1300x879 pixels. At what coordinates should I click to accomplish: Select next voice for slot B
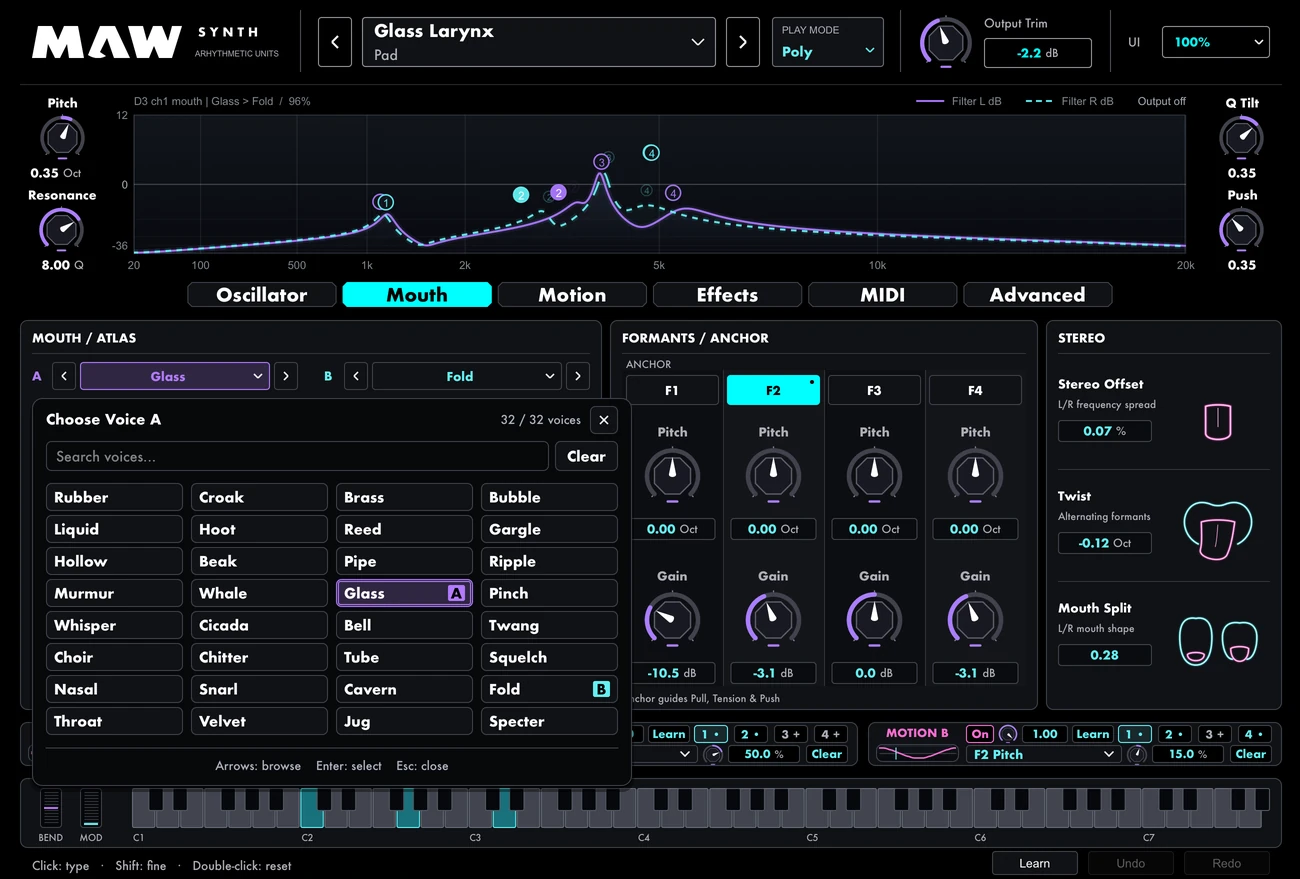click(x=578, y=376)
